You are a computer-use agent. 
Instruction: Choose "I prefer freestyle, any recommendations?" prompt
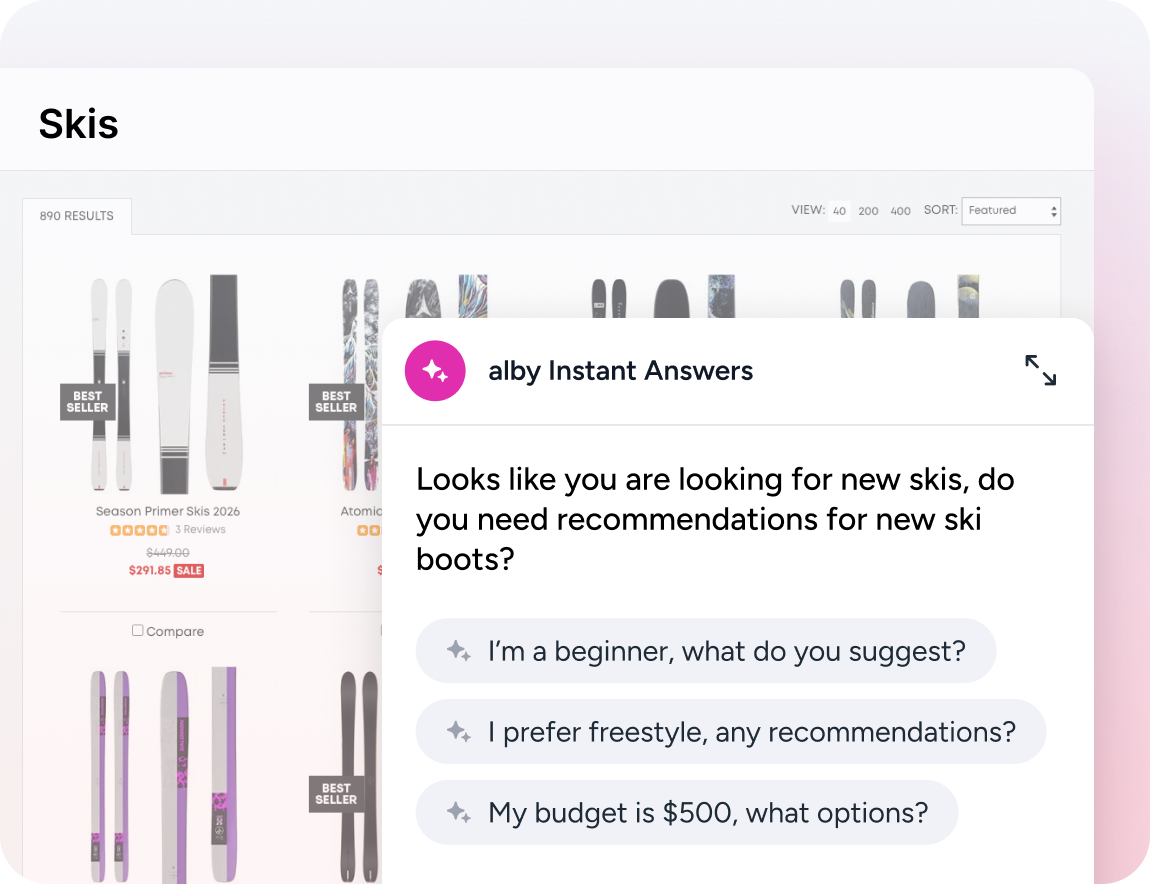pos(730,731)
